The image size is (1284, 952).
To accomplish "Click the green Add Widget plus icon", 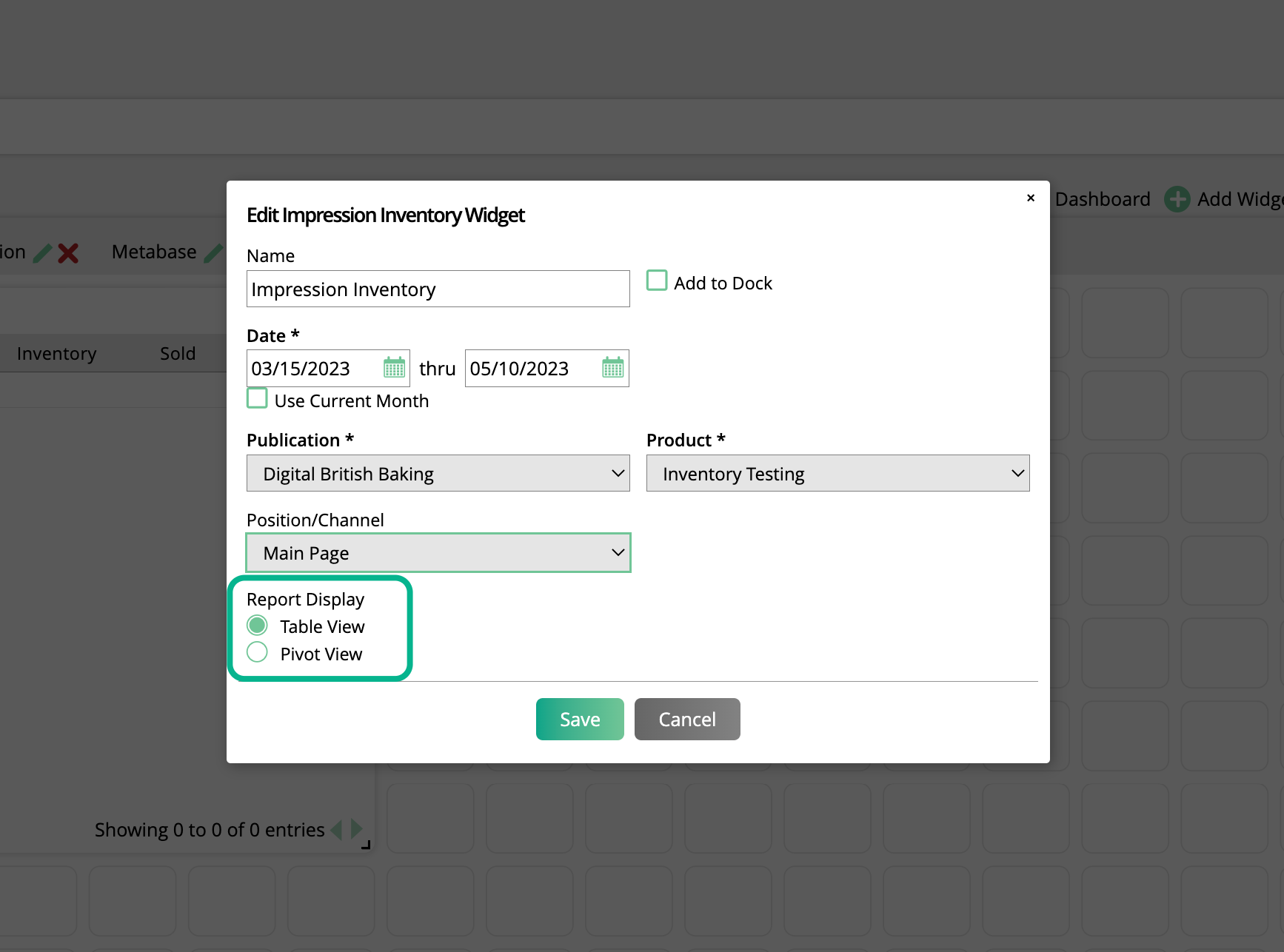I will [1177, 199].
